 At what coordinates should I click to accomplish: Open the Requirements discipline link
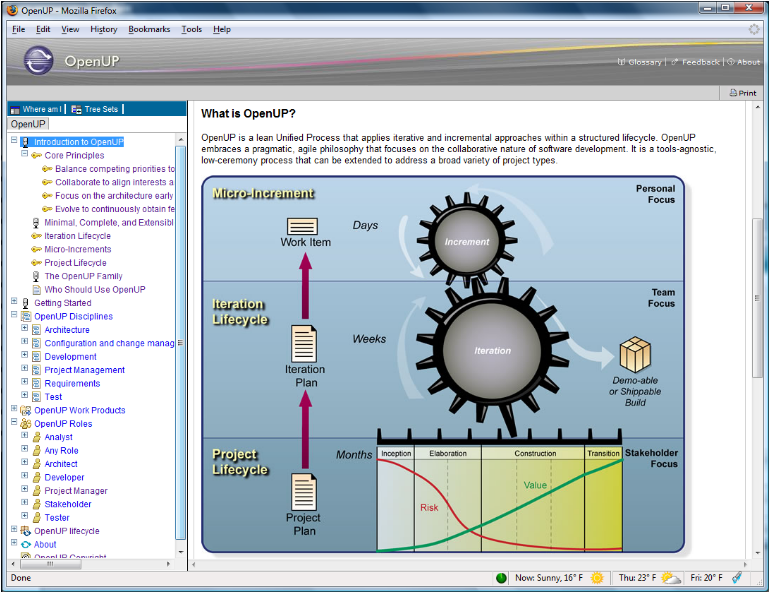tap(72, 384)
